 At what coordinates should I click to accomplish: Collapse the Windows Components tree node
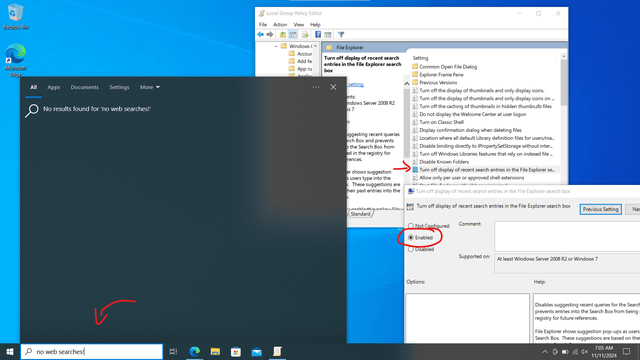276,46
